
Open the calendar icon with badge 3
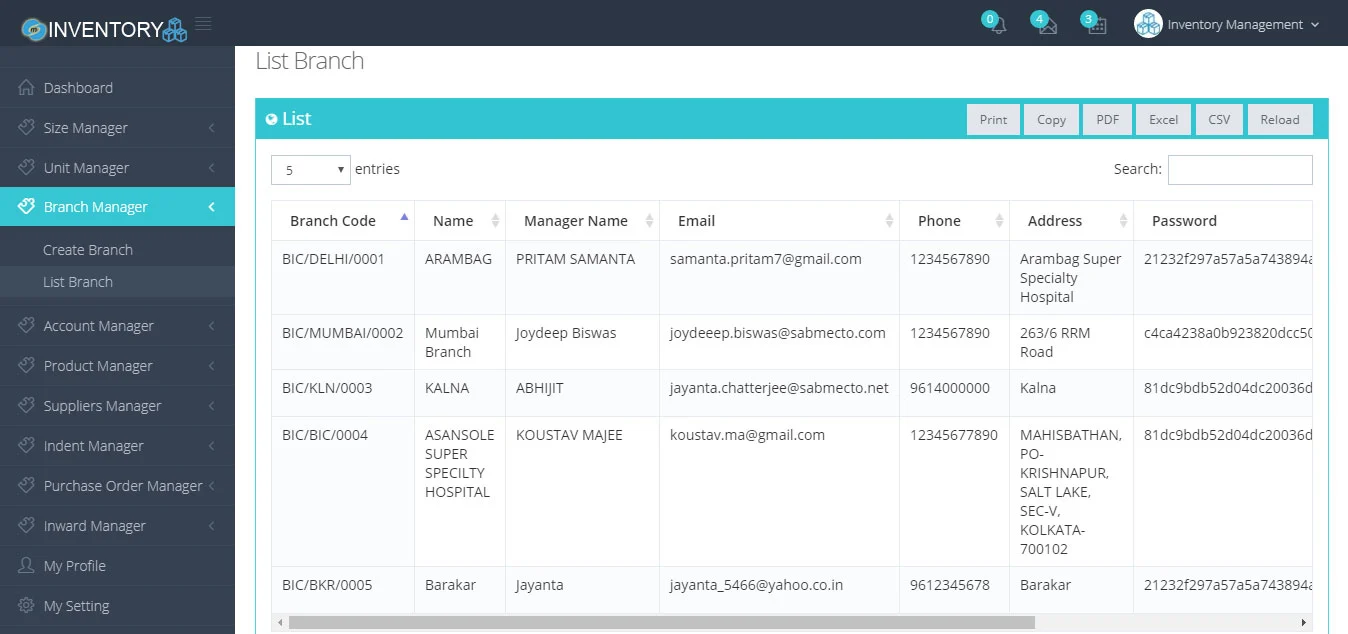1097,27
